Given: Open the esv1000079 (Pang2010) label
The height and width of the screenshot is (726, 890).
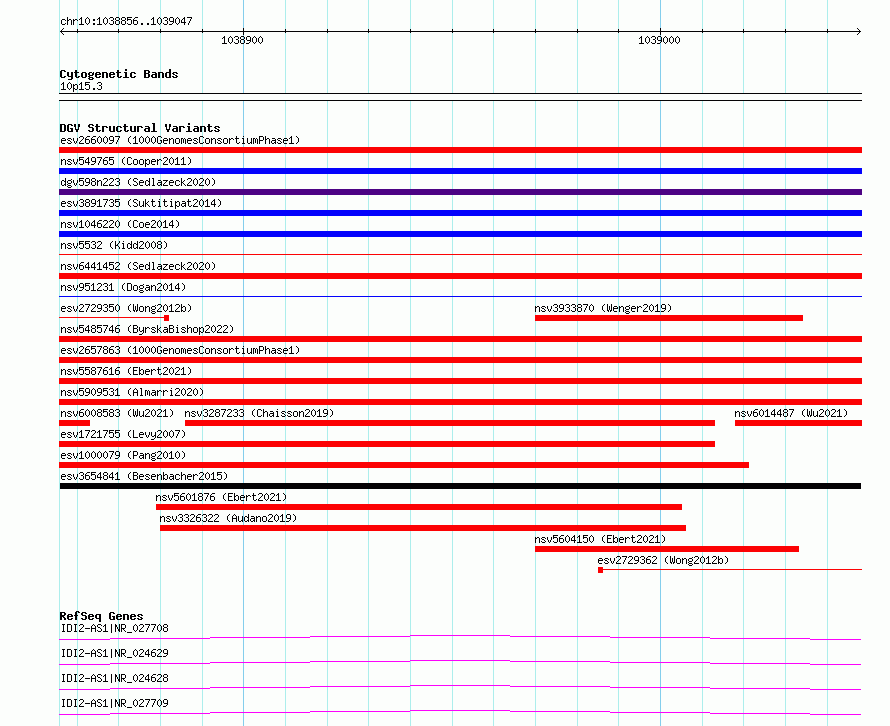Looking at the screenshot, I should (123, 455).
